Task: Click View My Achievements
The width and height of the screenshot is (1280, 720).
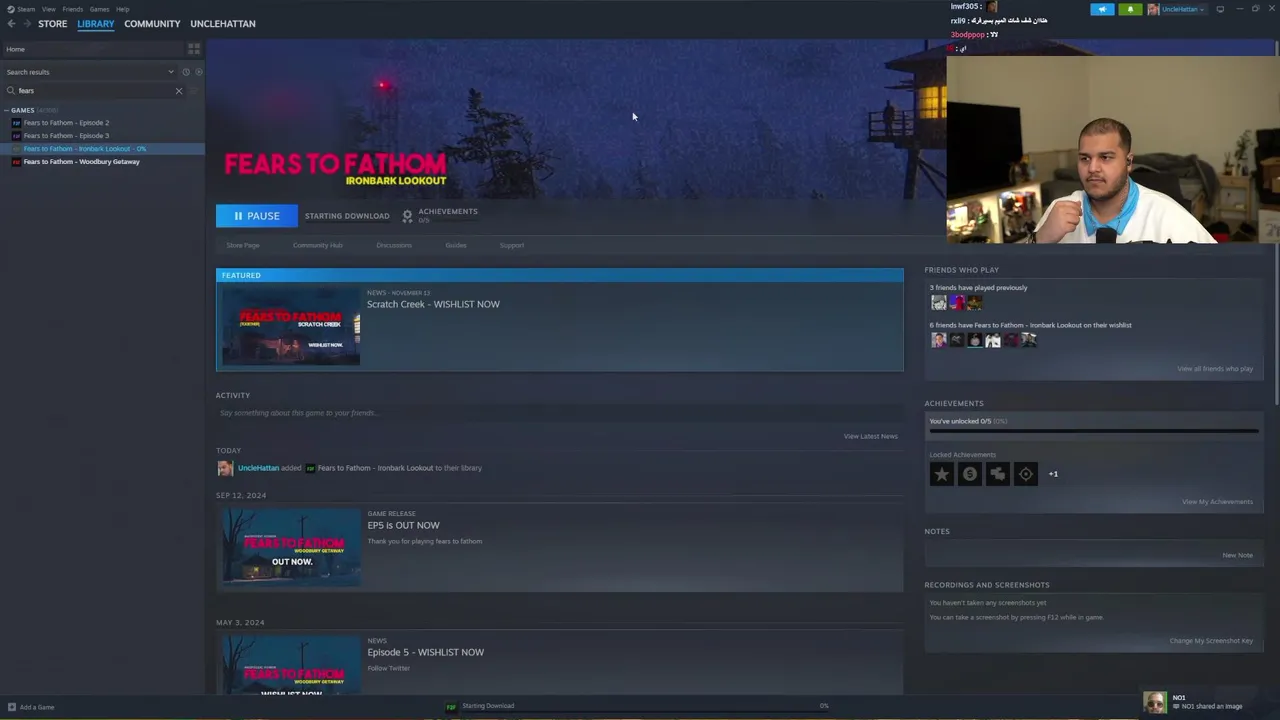Action: 1217,502
